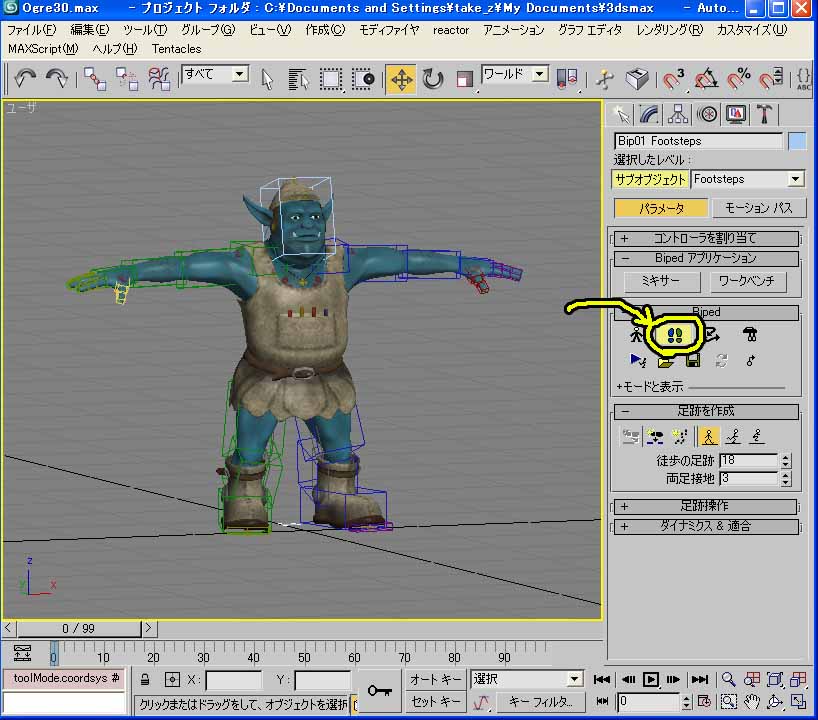The height and width of the screenshot is (720, 818).
Task: Click the 両足接地 value field
Action: click(x=749, y=478)
